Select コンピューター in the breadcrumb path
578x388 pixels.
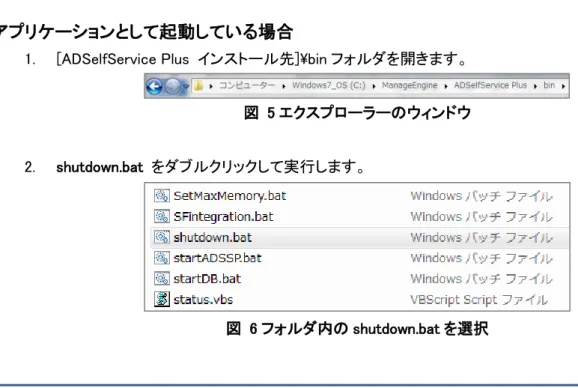coord(247,85)
